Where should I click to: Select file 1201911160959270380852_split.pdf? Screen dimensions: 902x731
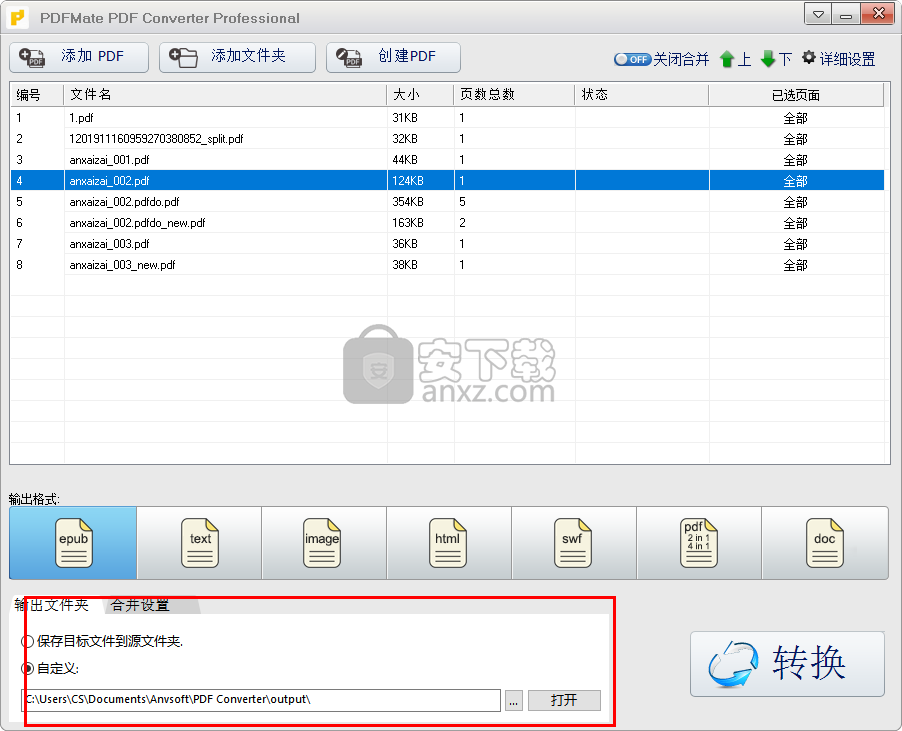tap(448, 139)
